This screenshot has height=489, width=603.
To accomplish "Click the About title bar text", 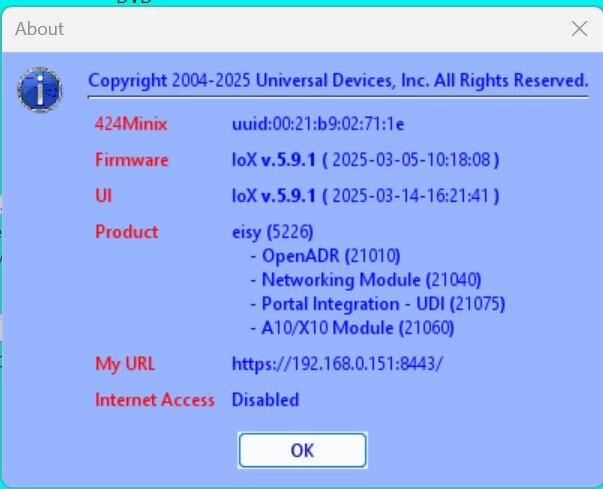I will pyautogui.click(x=39, y=29).
